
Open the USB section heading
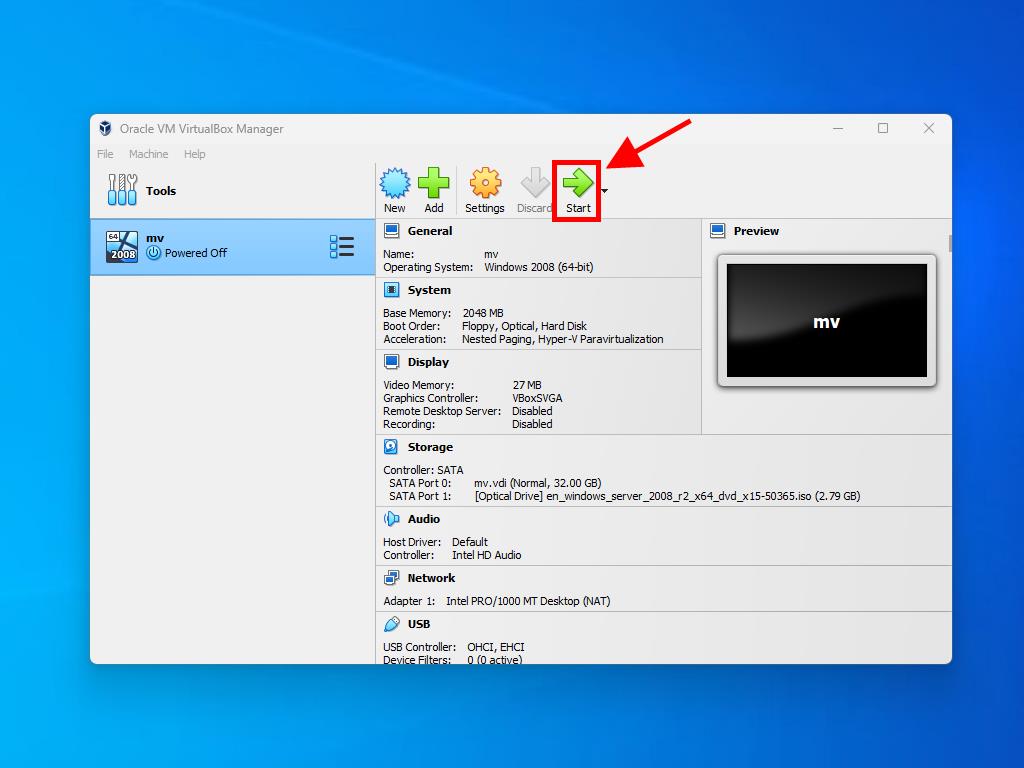(x=419, y=624)
